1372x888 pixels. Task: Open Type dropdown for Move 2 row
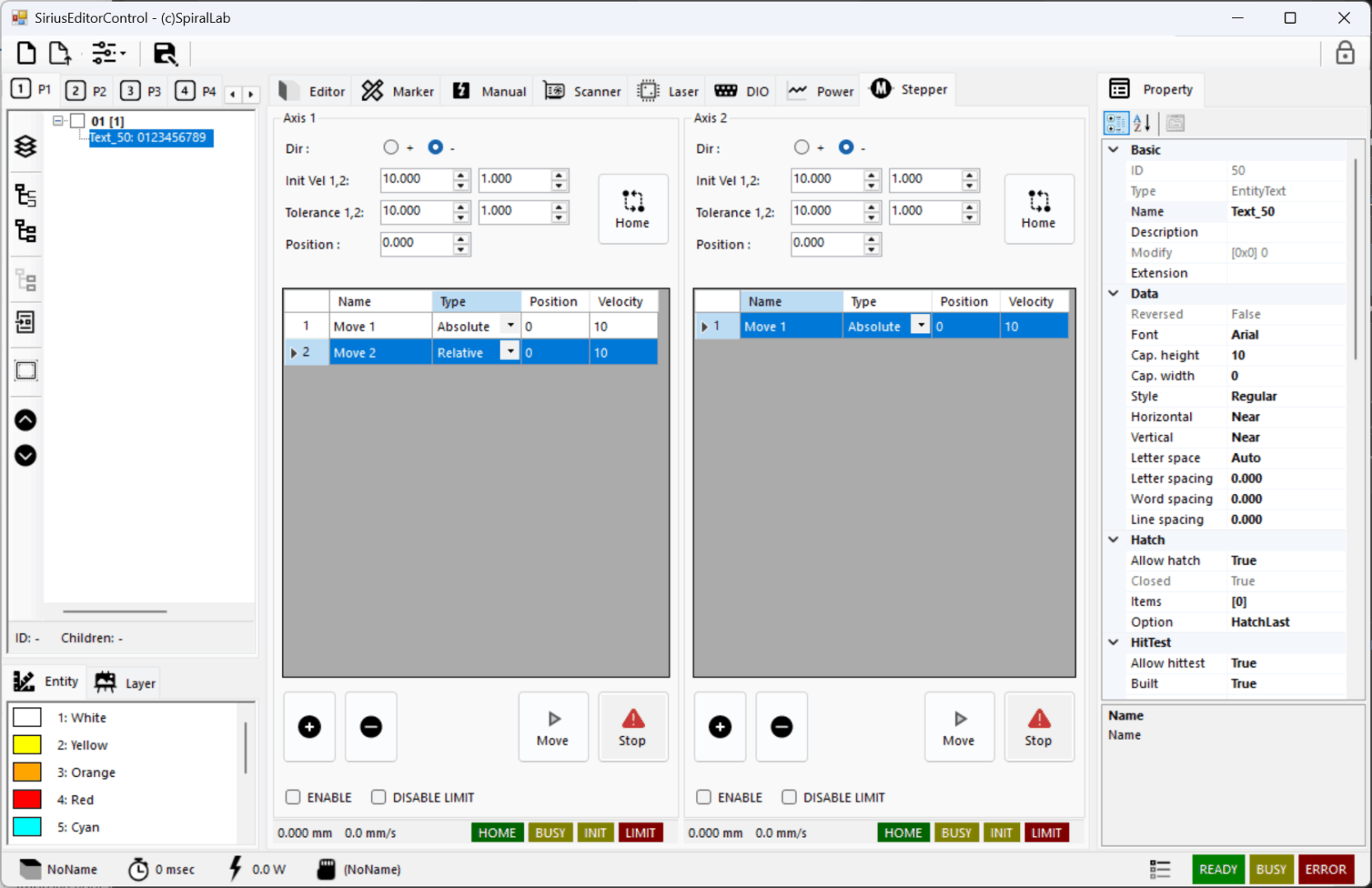[510, 352]
